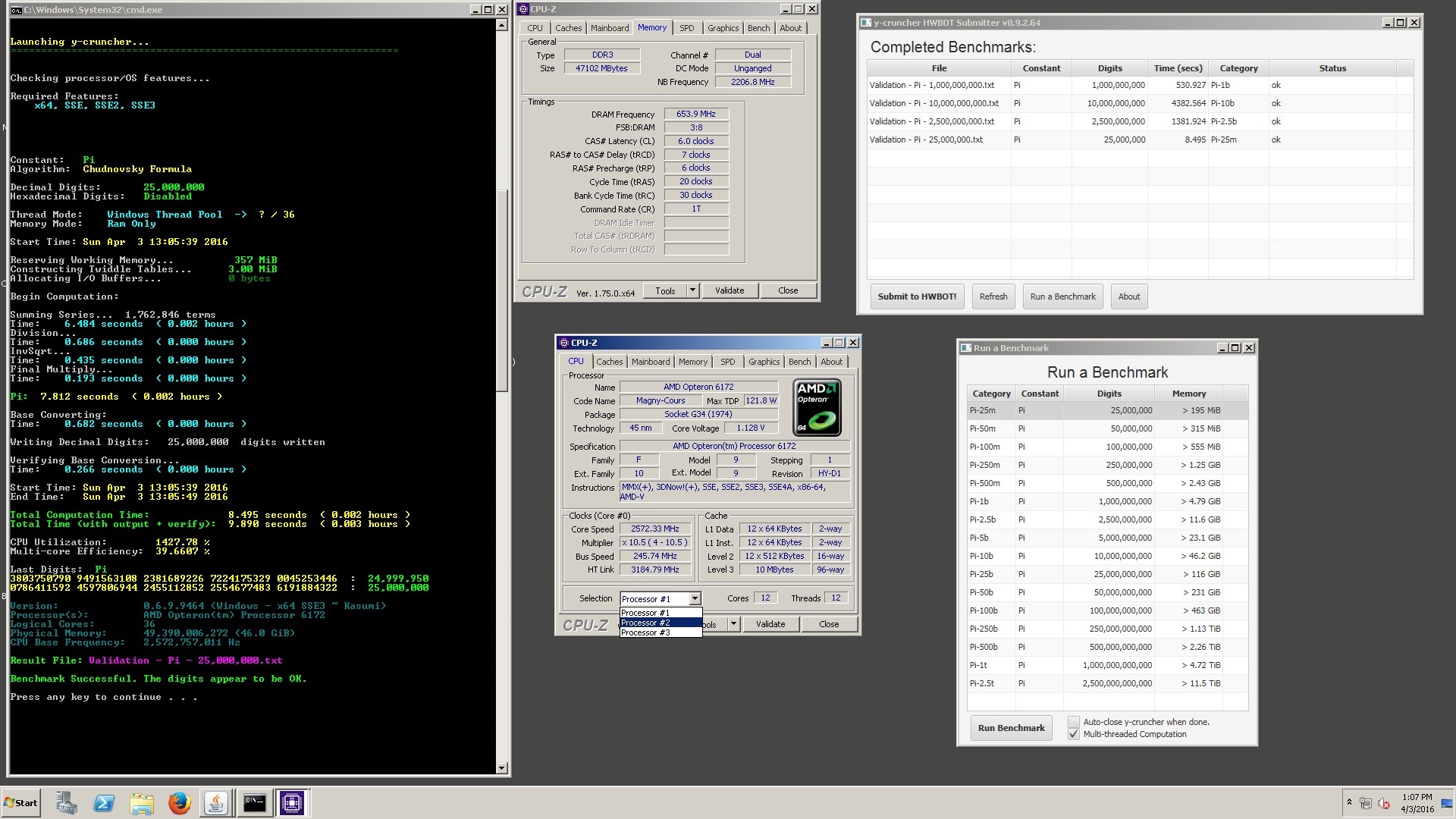The height and width of the screenshot is (819, 1456).
Task: Sort completed benchmarks by Time (secs) header
Action: (x=1178, y=68)
